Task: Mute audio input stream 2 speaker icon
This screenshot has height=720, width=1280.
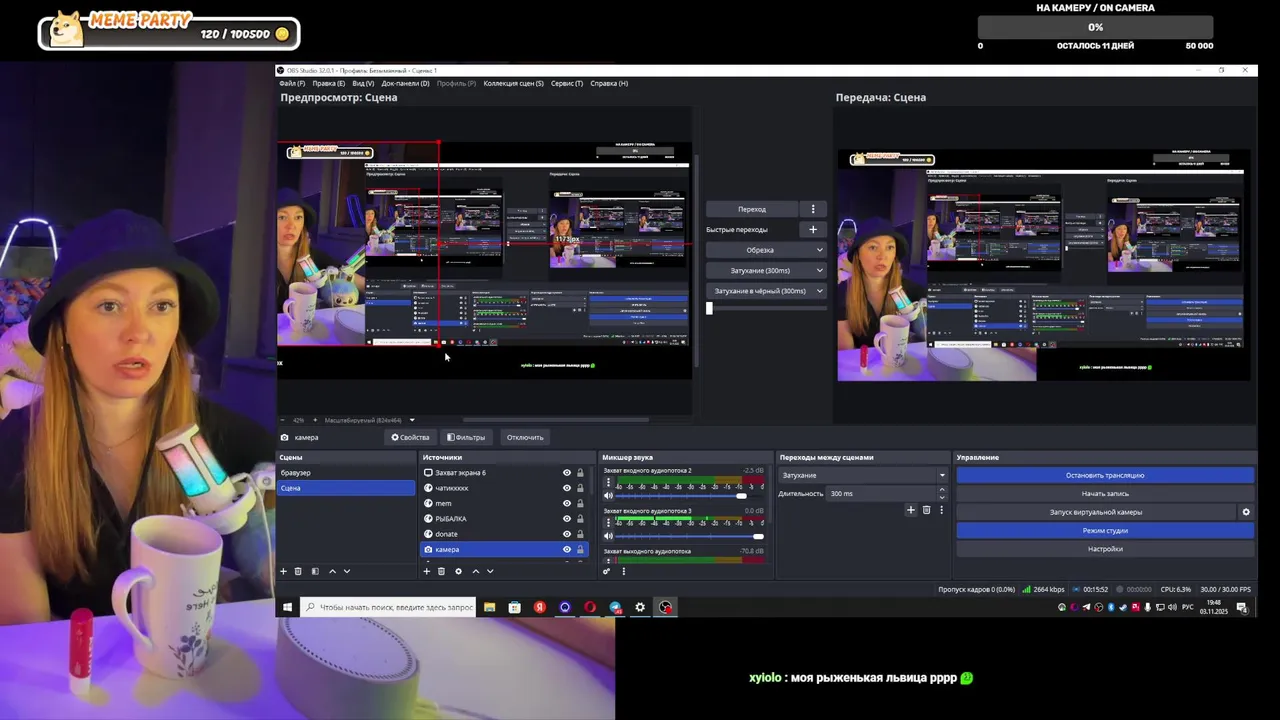Action: [608, 496]
